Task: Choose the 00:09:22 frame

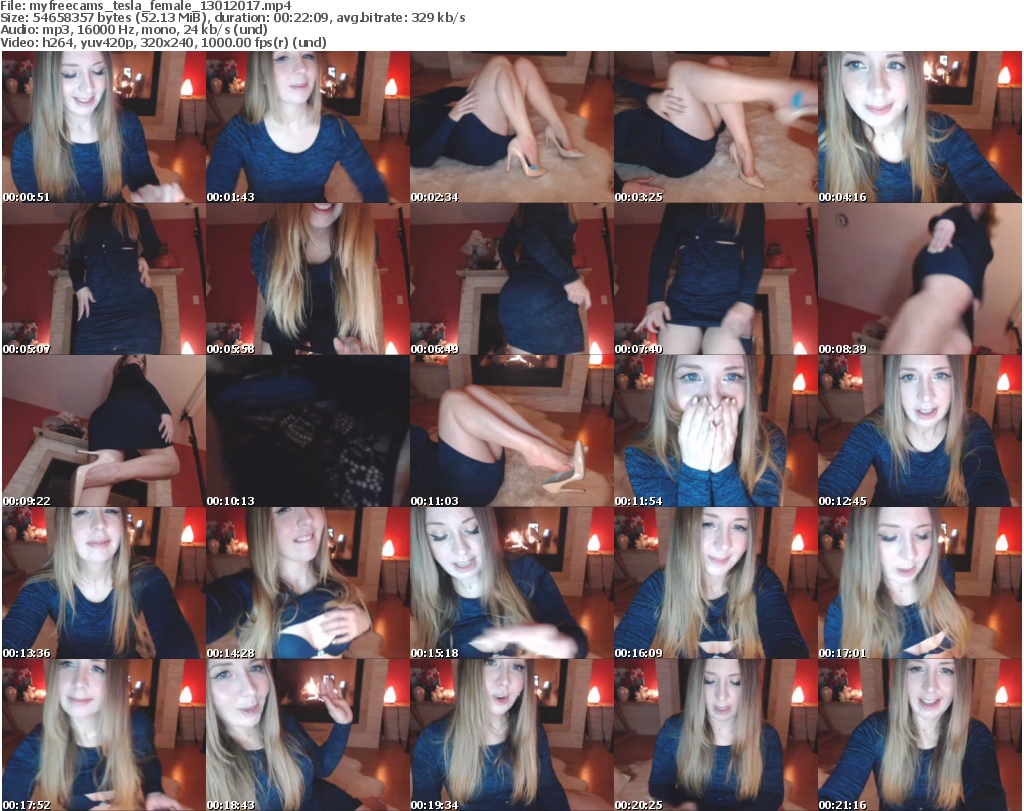Action: pyautogui.click(x=104, y=431)
